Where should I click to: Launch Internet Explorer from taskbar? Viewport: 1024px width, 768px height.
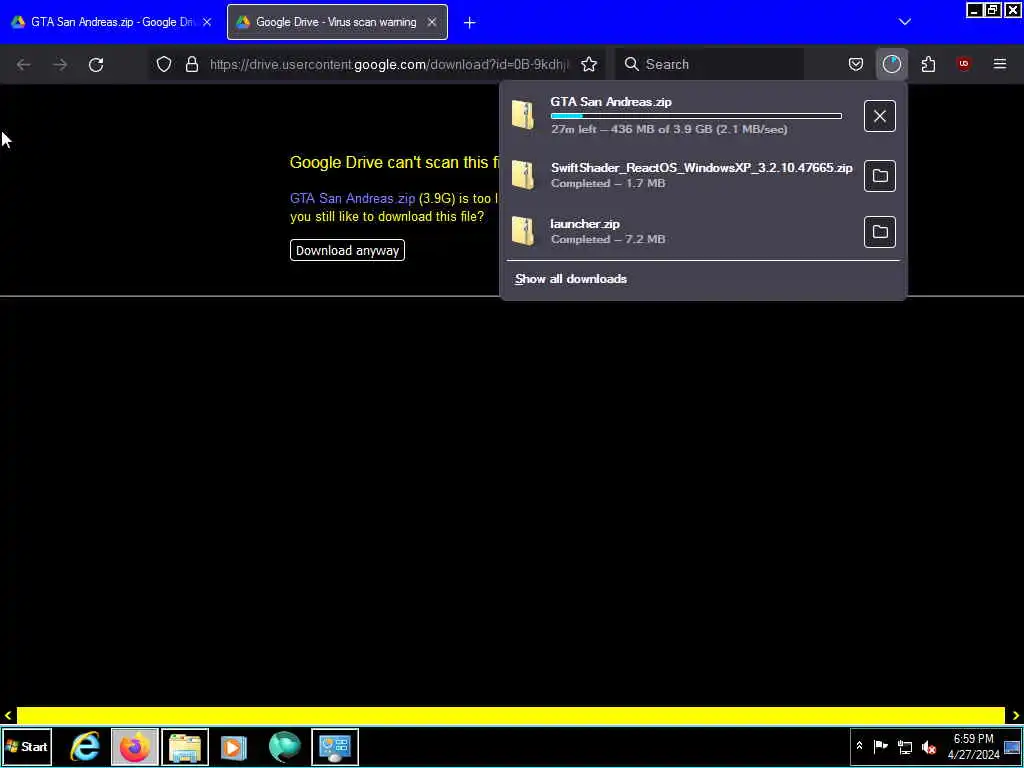[85, 747]
